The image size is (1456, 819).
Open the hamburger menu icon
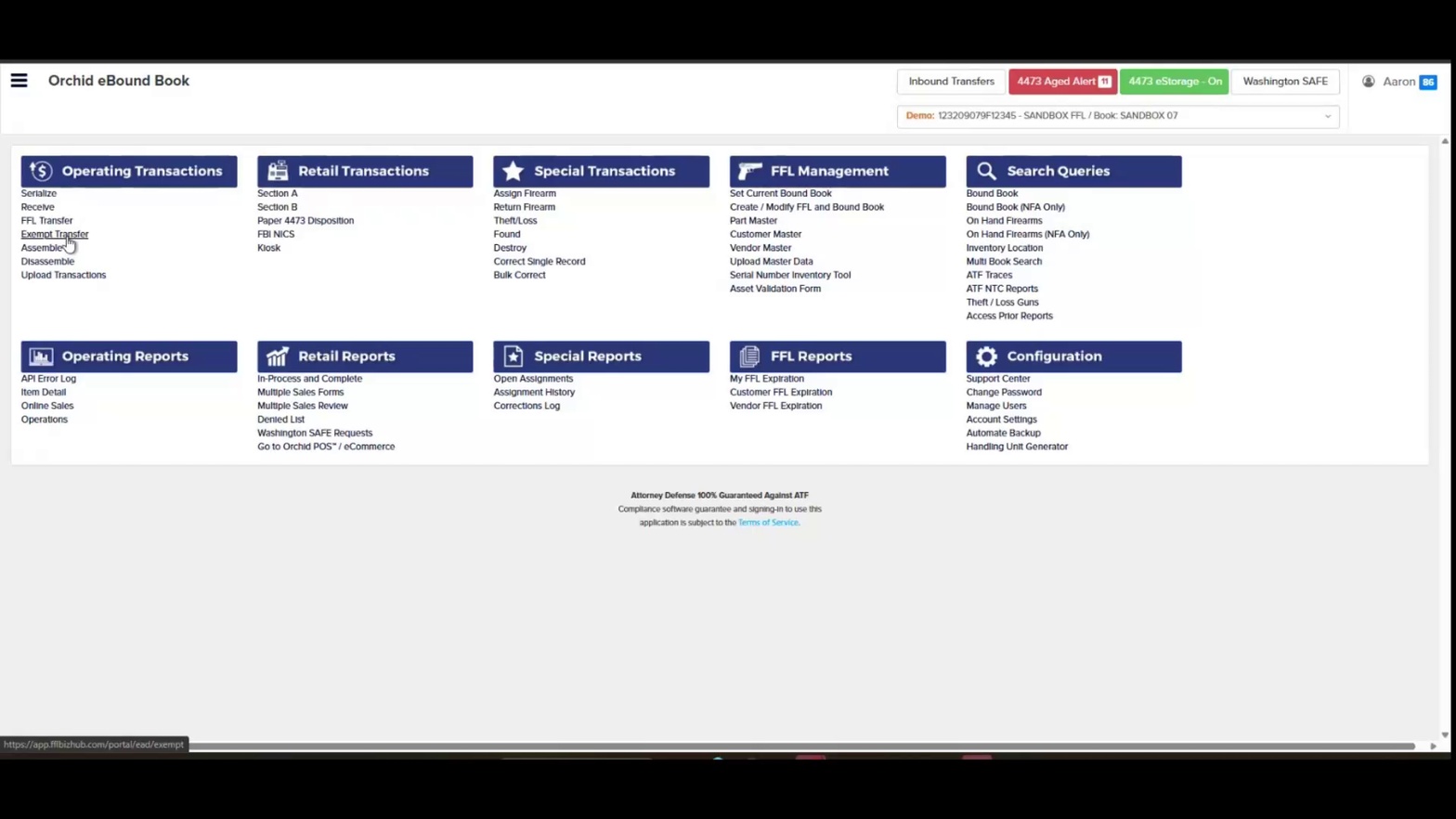point(19,81)
